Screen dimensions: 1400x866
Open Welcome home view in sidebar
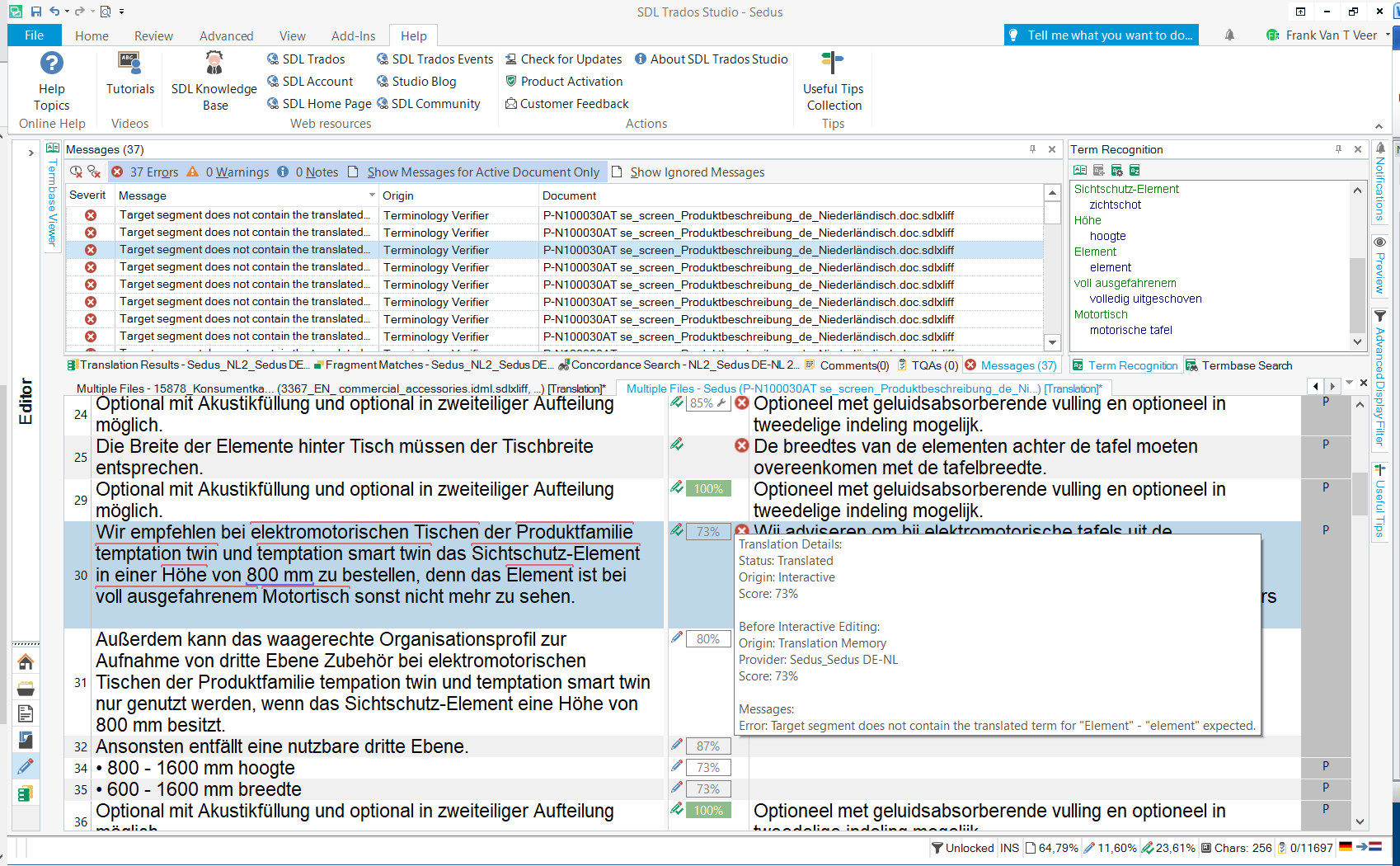(26, 661)
